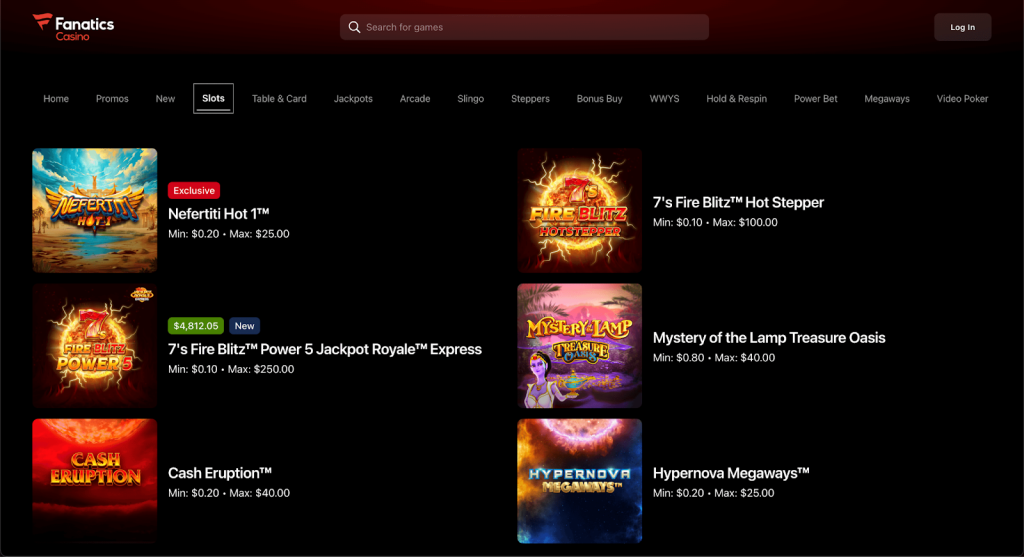Viewport: 1024px width, 557px height.
Task: Open the Video Poker tab
Action: tap(962, 99)
